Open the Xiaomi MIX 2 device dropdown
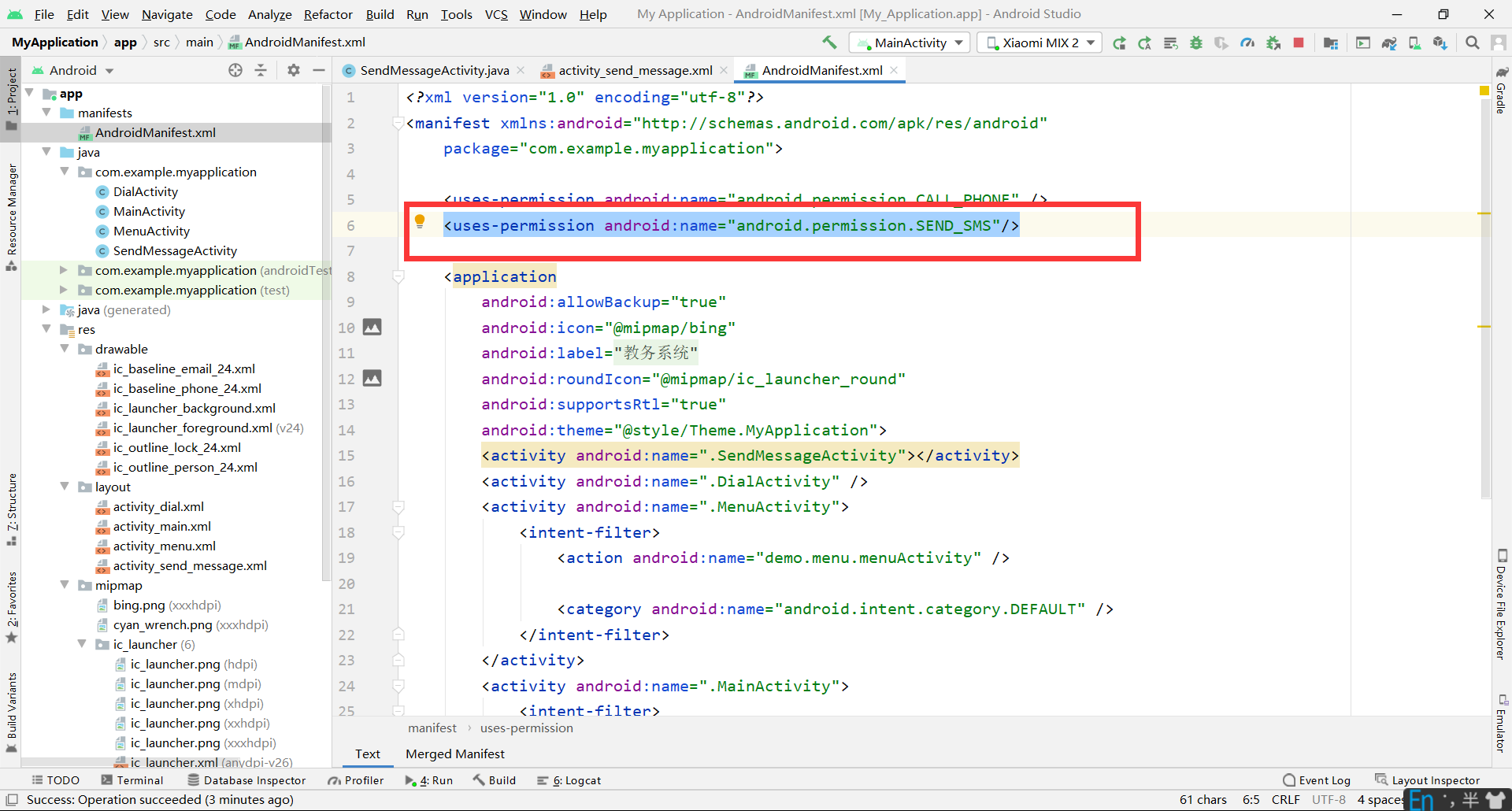This screenshot has width=1512, height=811. click(1038, 43)
